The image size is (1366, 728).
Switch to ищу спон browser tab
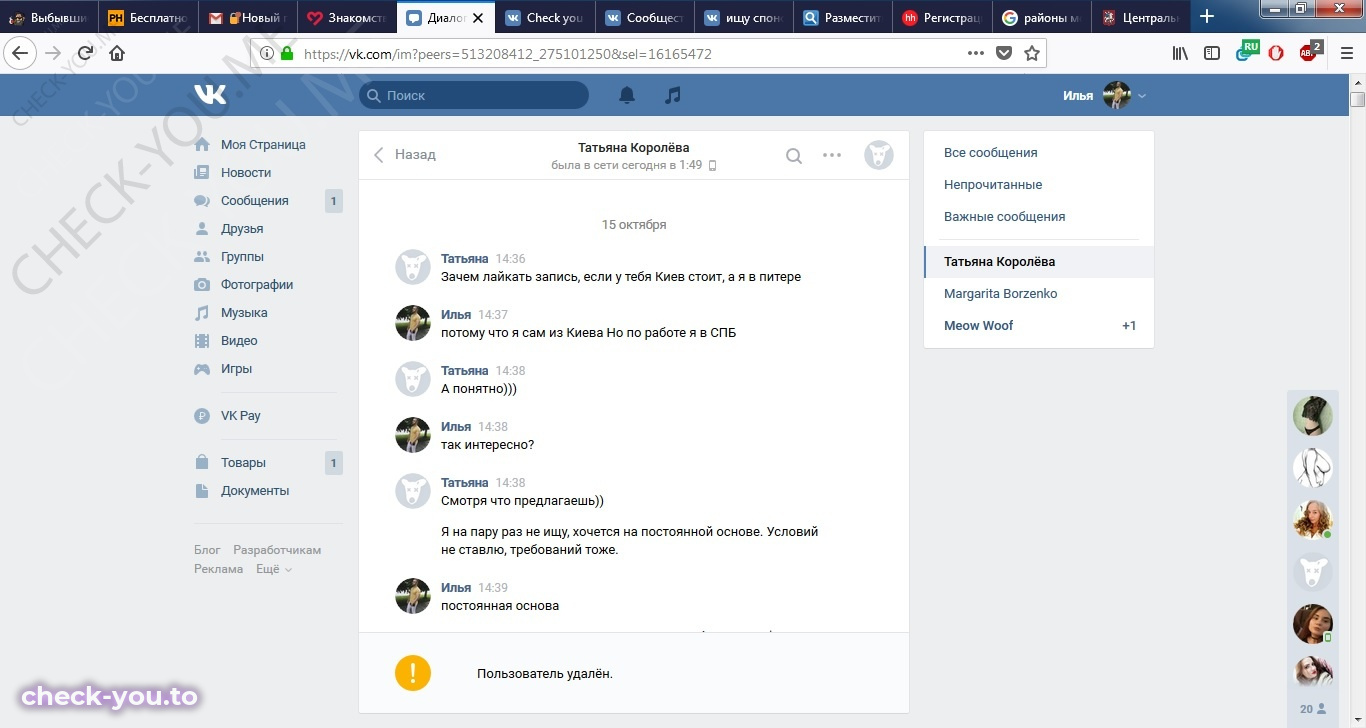(743, 17)
